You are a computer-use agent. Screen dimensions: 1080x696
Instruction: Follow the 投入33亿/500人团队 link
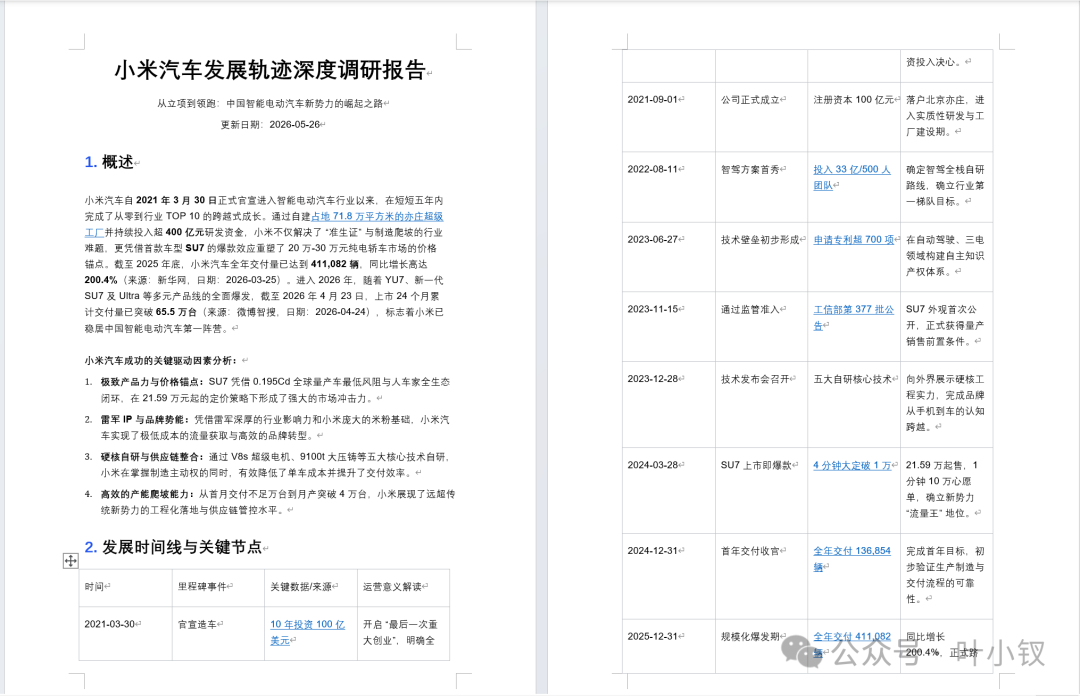pos(851,177)
